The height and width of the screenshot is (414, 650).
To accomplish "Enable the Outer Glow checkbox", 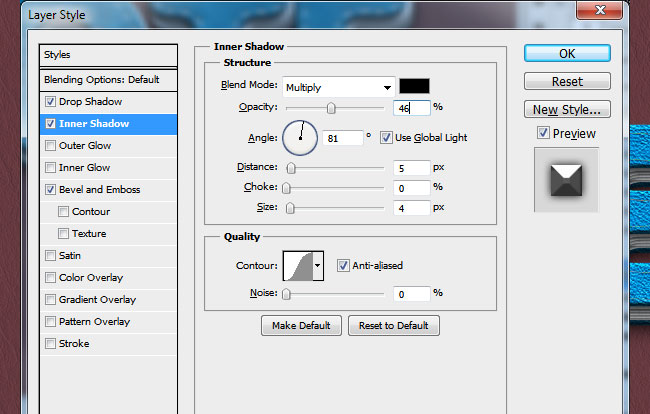I will tap(51, 145).
